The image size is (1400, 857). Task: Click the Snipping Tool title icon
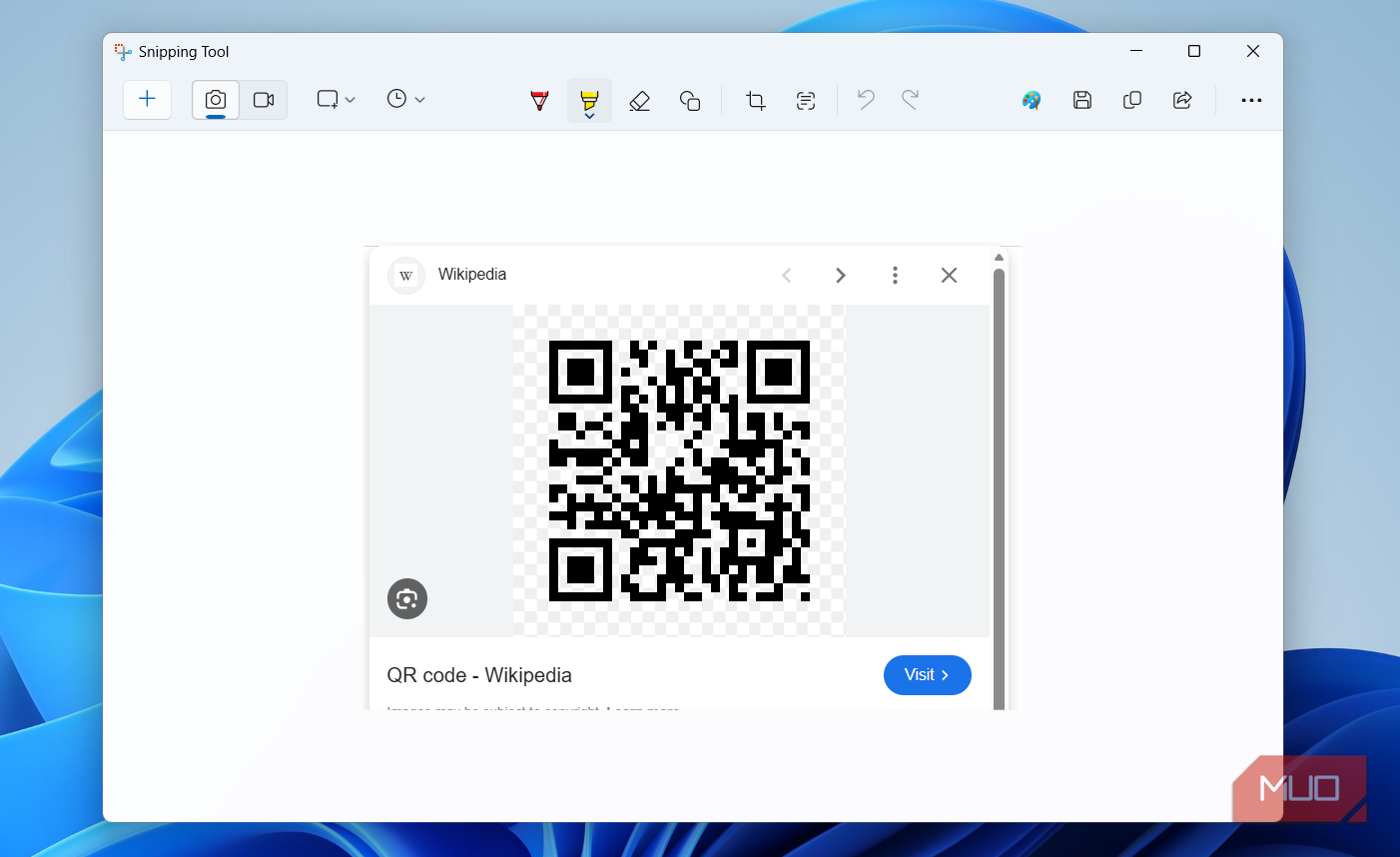pos(123,52)
